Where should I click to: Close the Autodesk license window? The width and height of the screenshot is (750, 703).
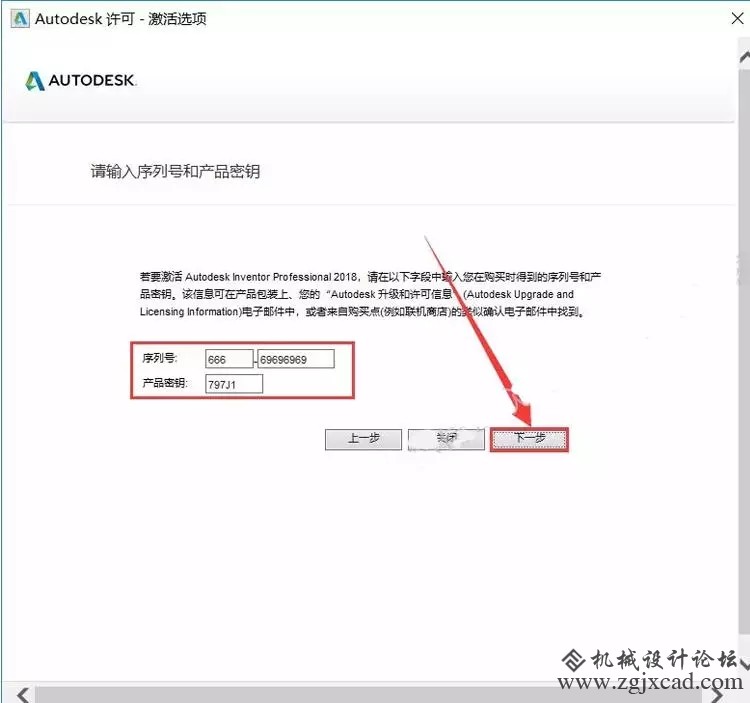[x=737, y=19]
